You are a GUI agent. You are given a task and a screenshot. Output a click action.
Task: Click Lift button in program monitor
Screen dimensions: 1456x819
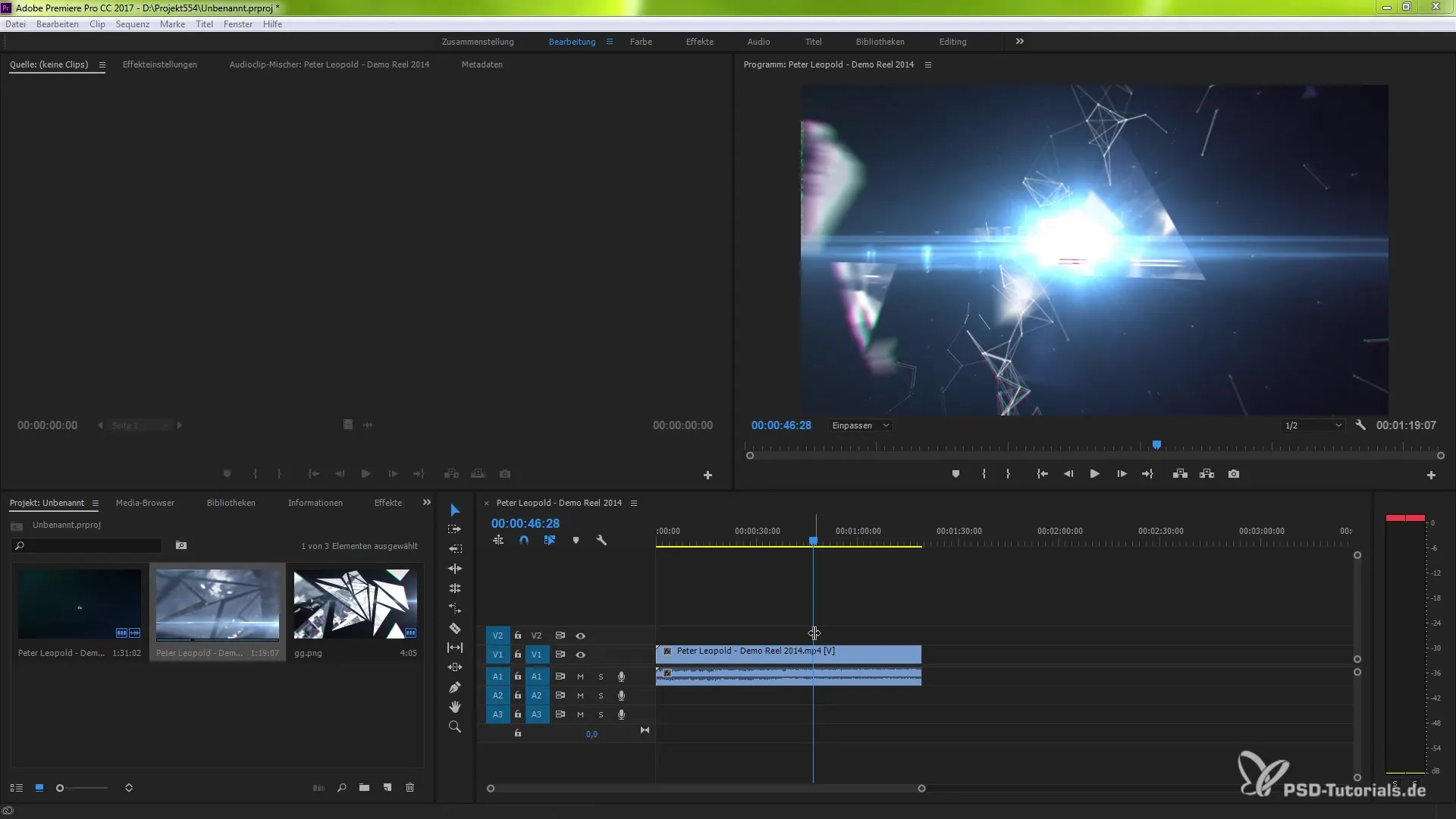point(1180,474)
